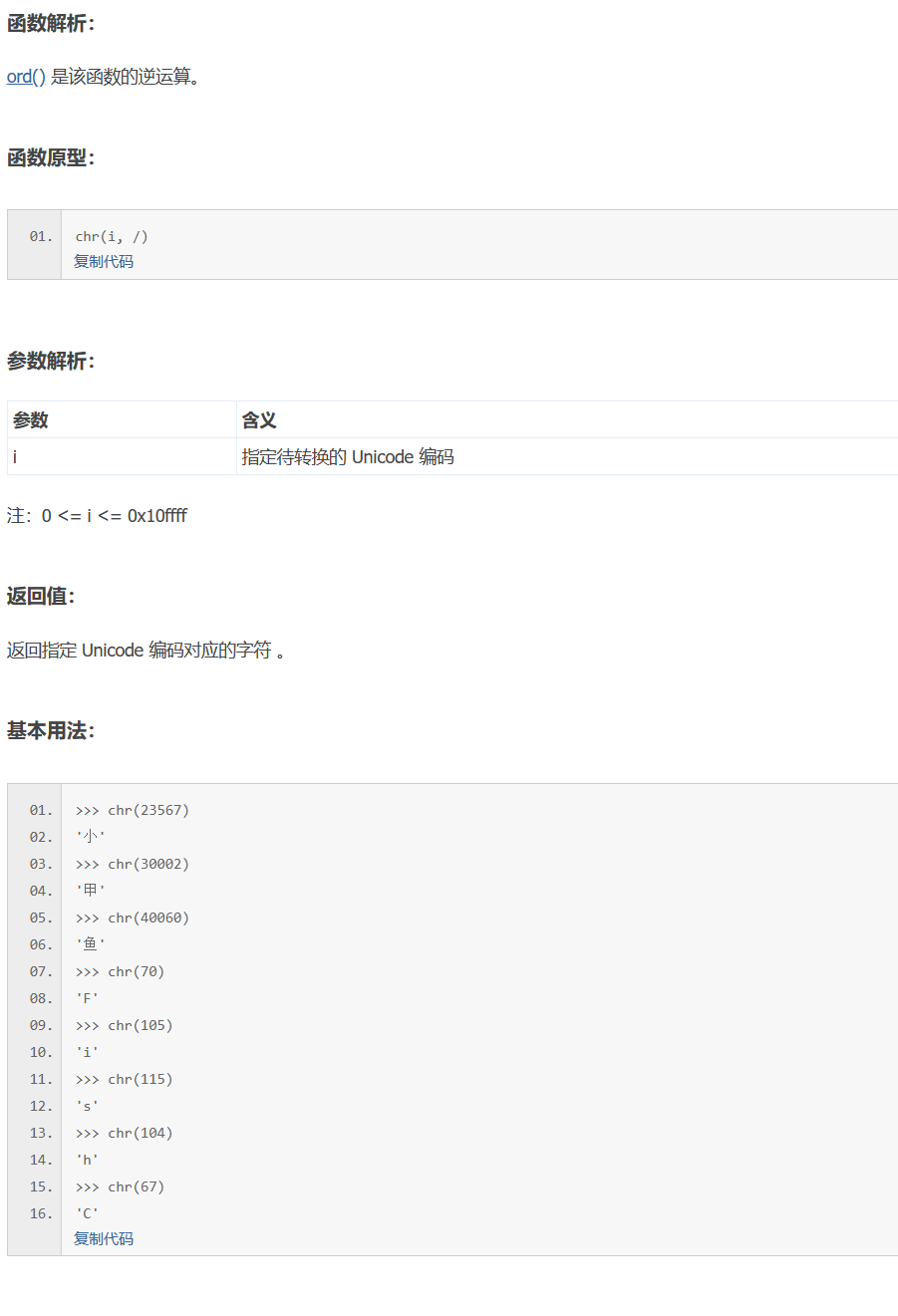Image resolution: width=898 pixels, height=1316 pixels.
Task: Select the chr(i, /) code line
Action: (x=110, y=236)
